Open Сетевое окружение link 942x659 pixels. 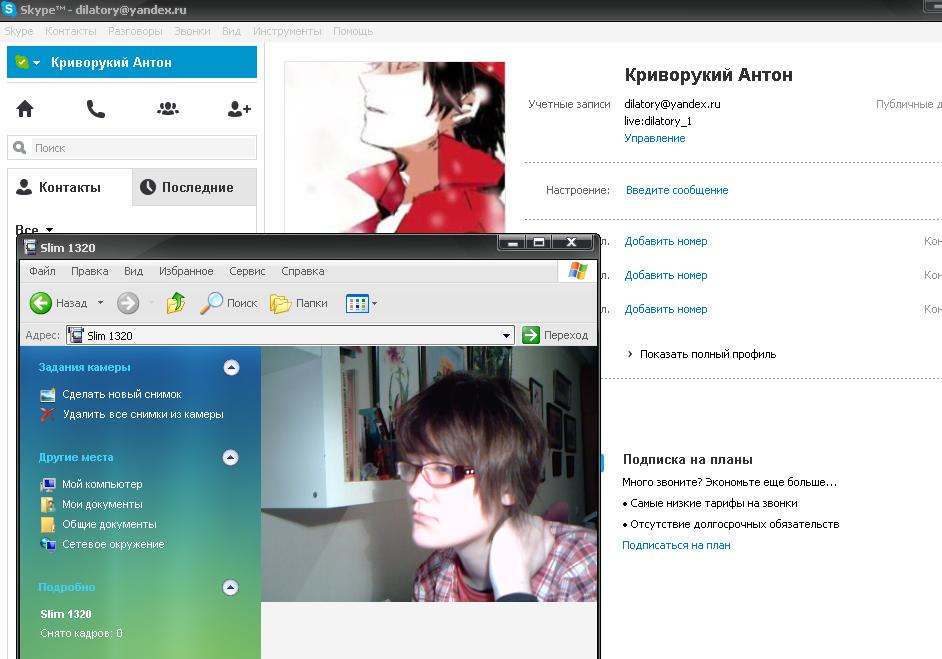tap(113, 544)
